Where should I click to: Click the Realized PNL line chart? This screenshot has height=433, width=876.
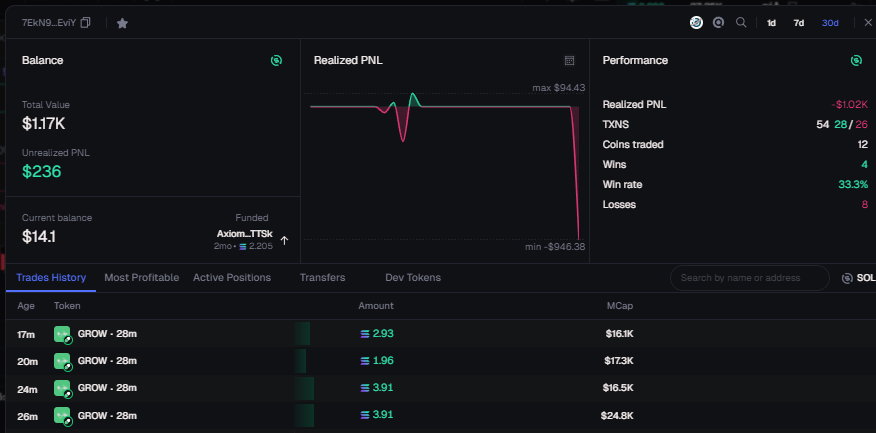click(x=445, y=166)
